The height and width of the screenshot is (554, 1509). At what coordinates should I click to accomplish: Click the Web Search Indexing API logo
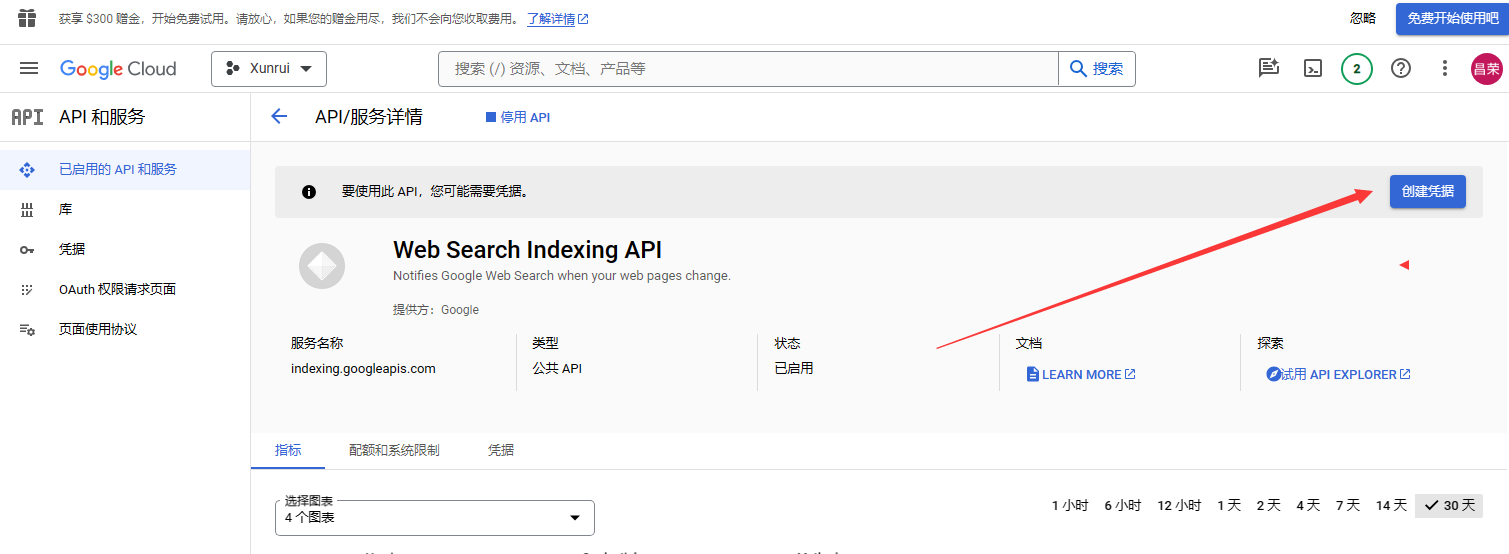(x=322, y=266)
